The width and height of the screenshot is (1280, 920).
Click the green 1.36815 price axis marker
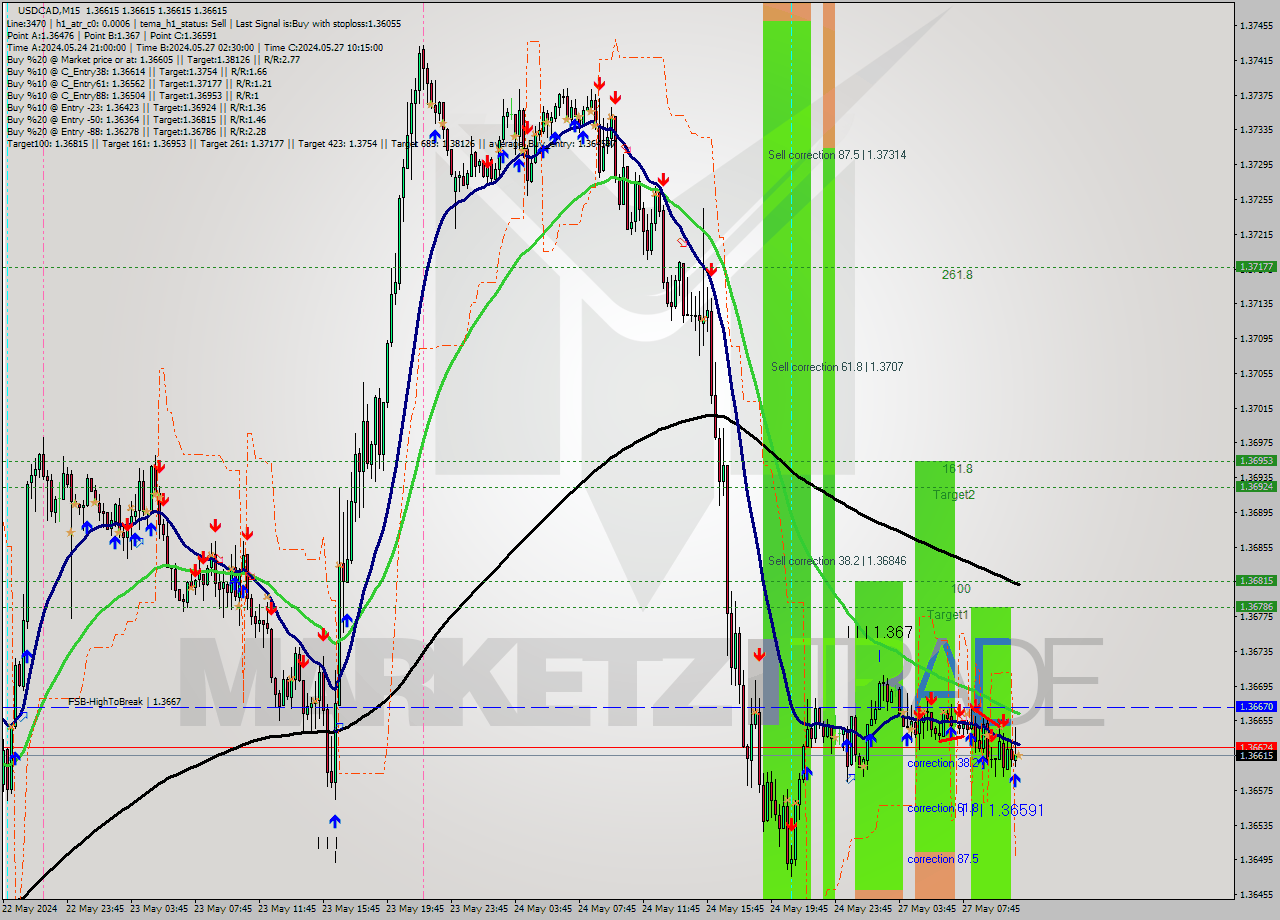1256,580
